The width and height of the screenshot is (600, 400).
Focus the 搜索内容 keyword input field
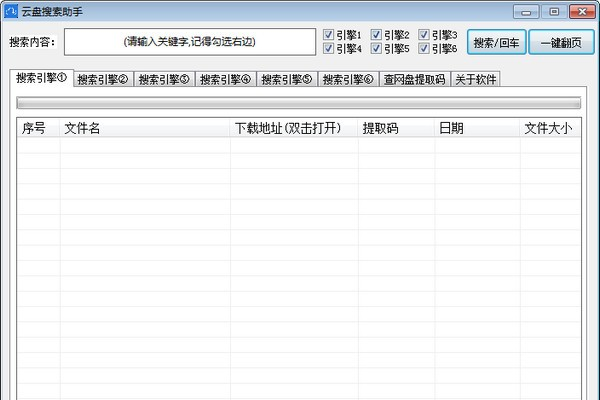coord(190,42)
